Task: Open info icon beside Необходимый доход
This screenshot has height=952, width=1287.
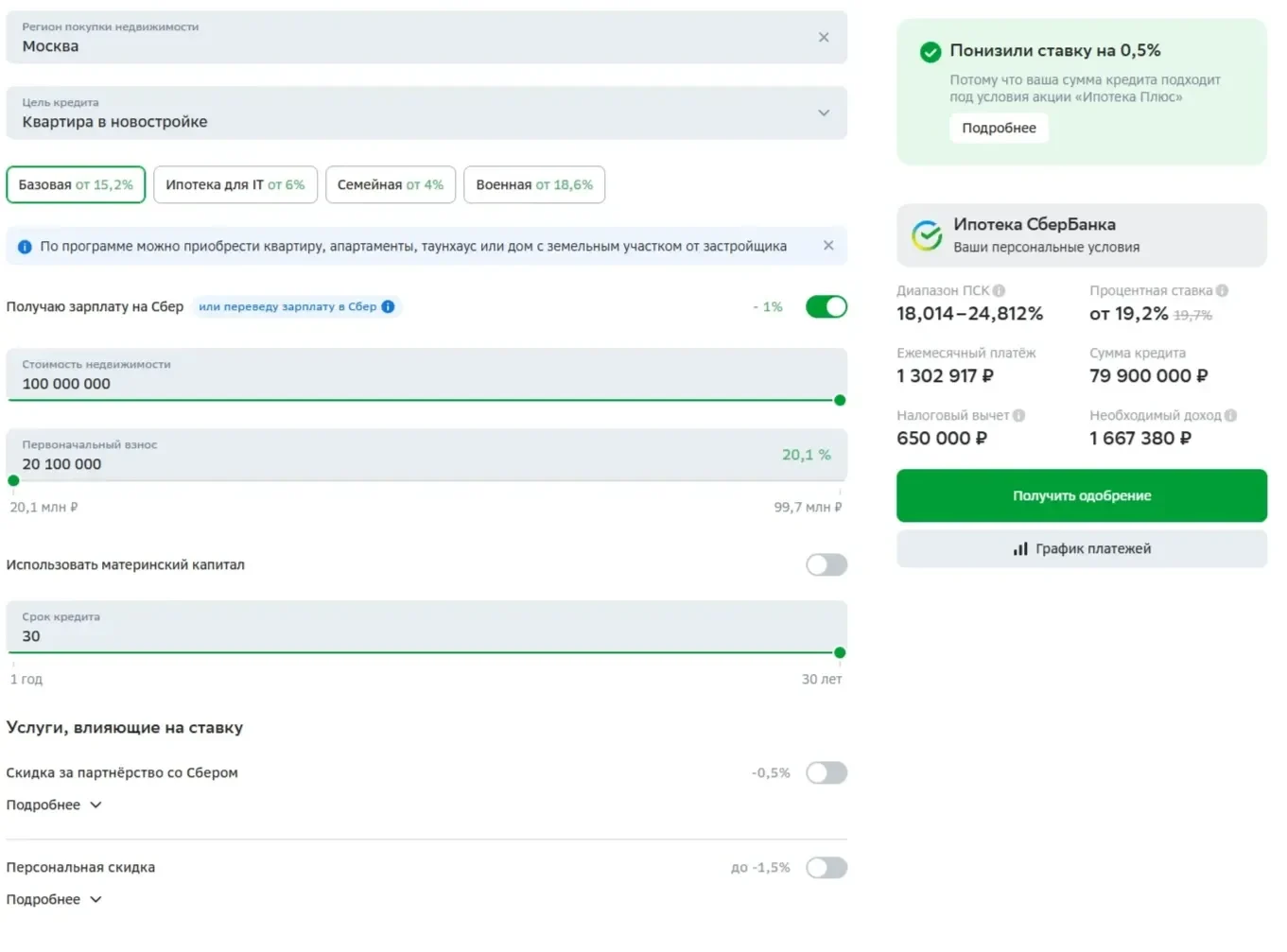Action: point(1230,416)
